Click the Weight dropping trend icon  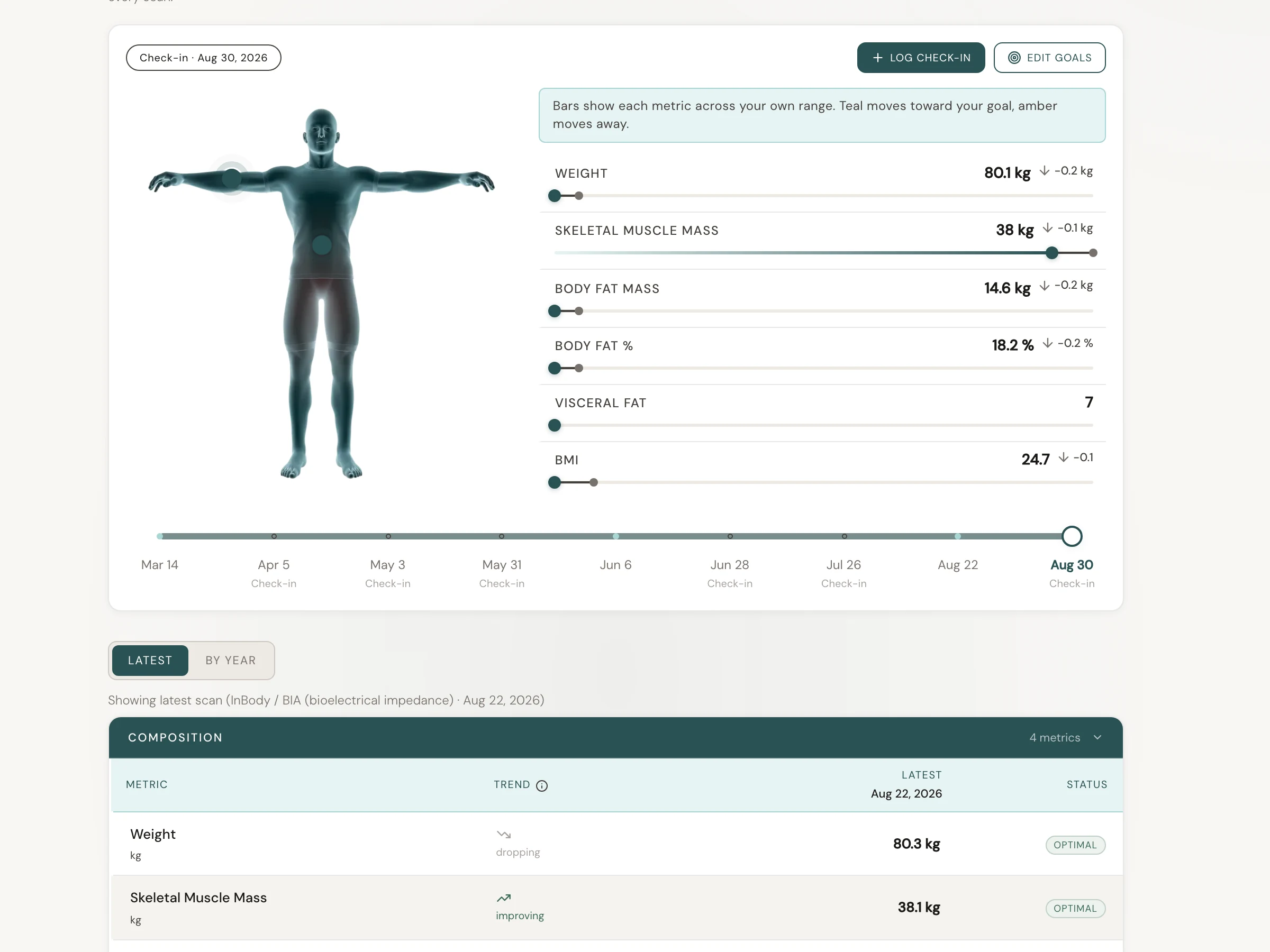[x=504, y=834]
